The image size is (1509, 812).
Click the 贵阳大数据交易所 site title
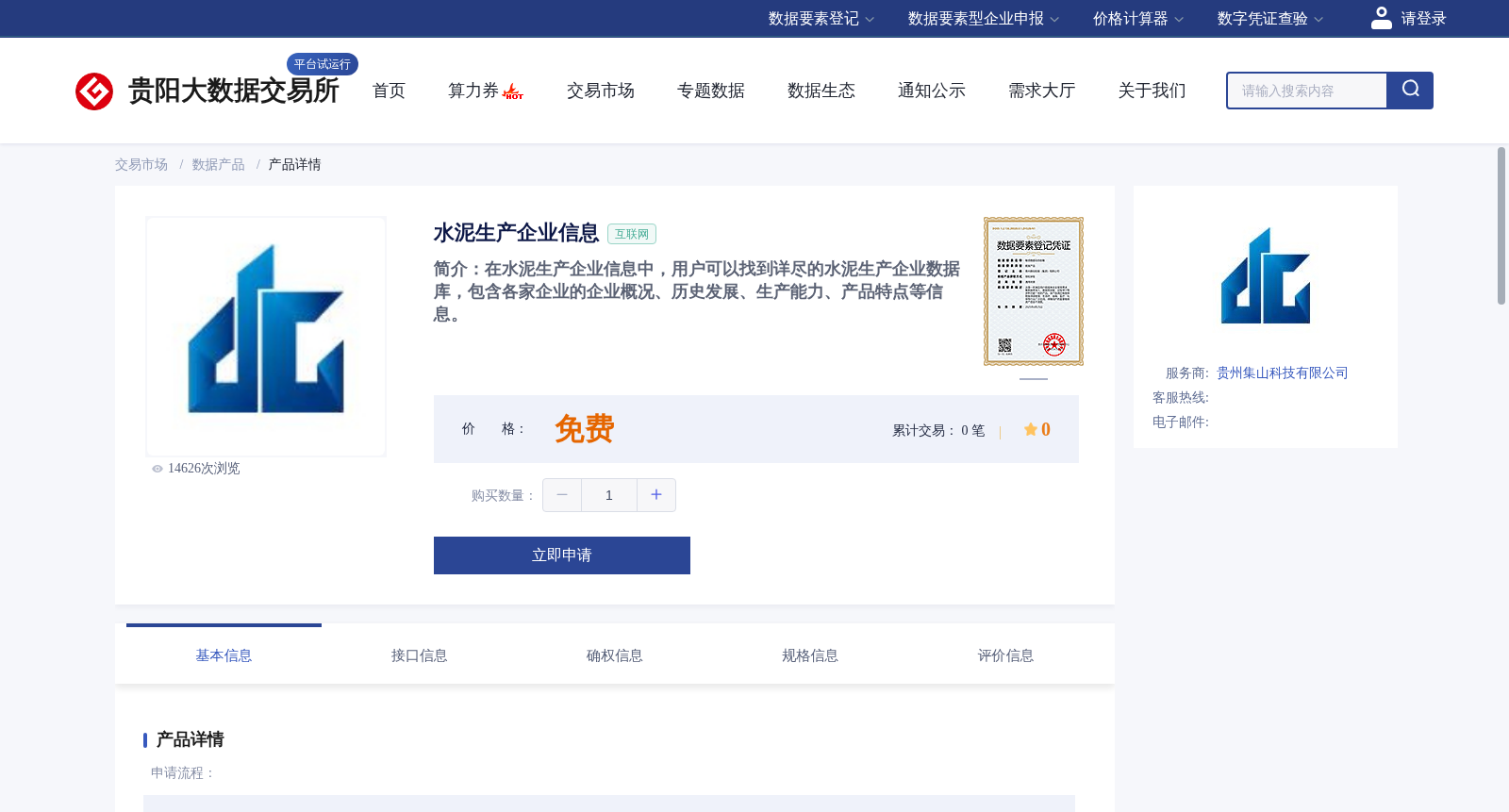tap(234, 91)
